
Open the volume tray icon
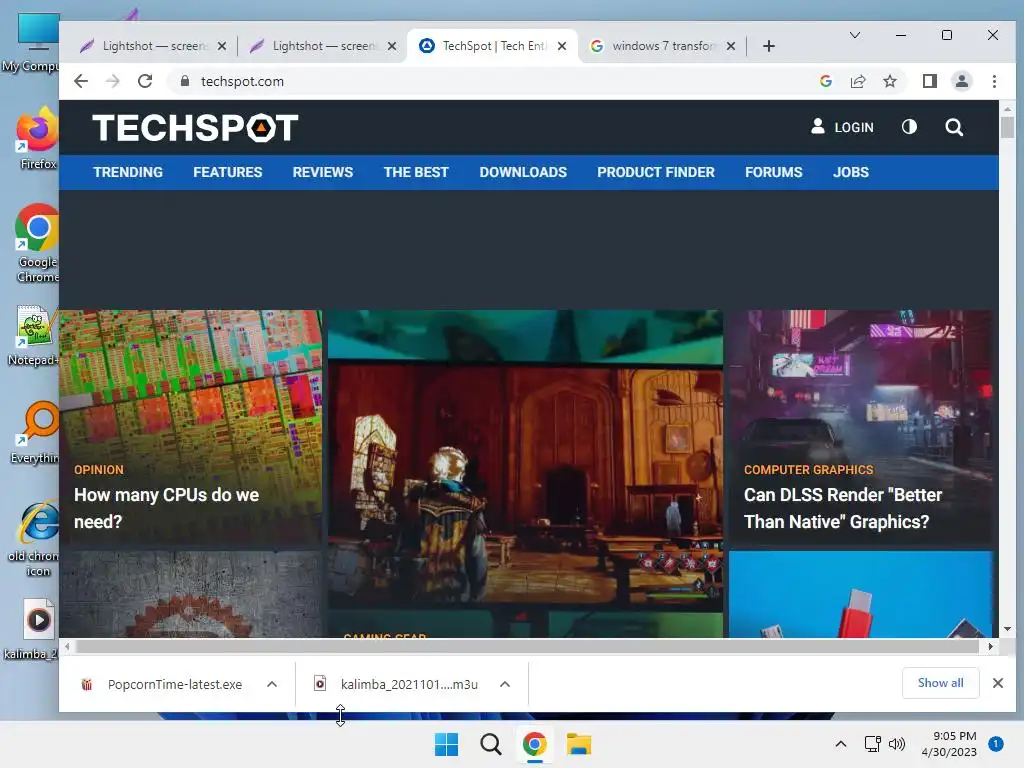coord(897,744)
